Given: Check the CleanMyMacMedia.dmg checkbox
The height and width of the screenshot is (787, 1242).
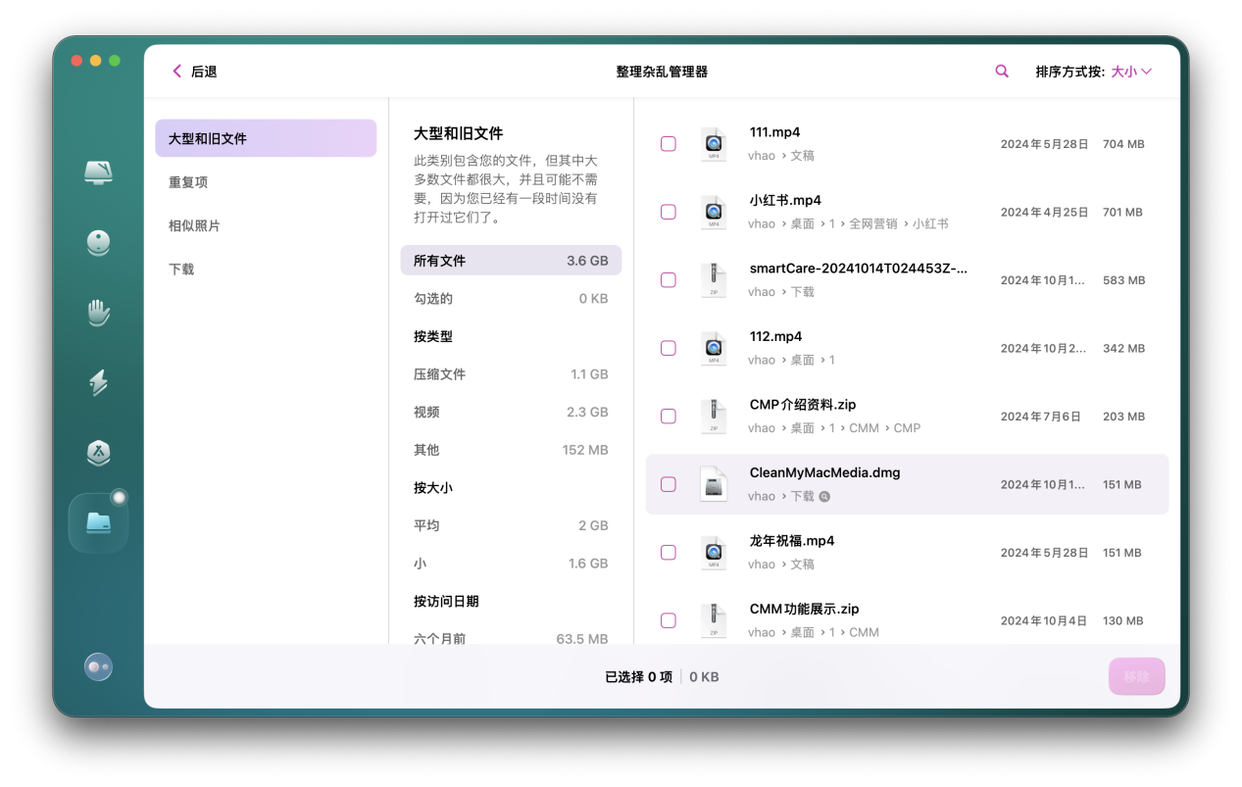Looking at the screenshot, I should tap(668, 484).
